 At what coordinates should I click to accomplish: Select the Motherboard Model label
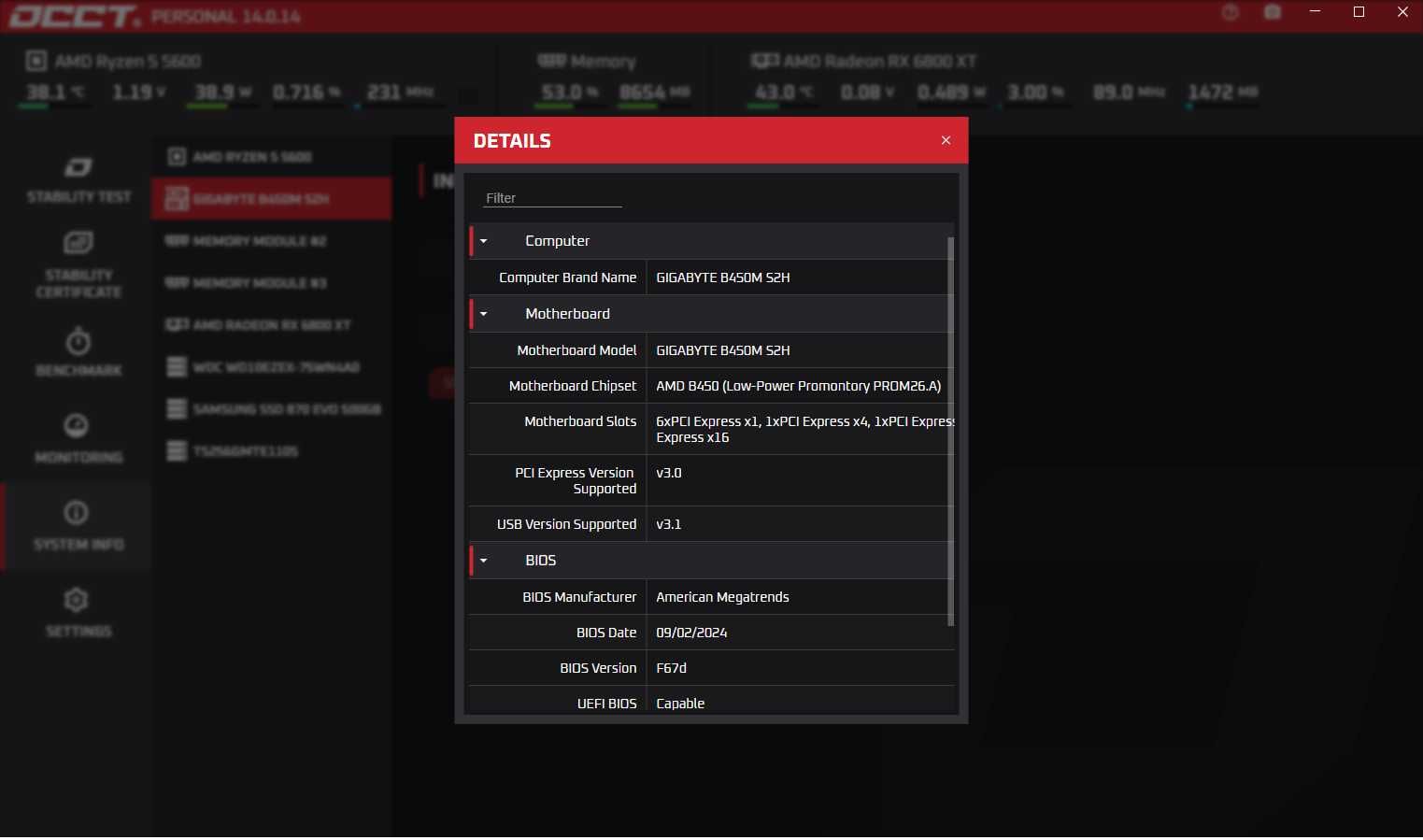(x=576, y=350)
